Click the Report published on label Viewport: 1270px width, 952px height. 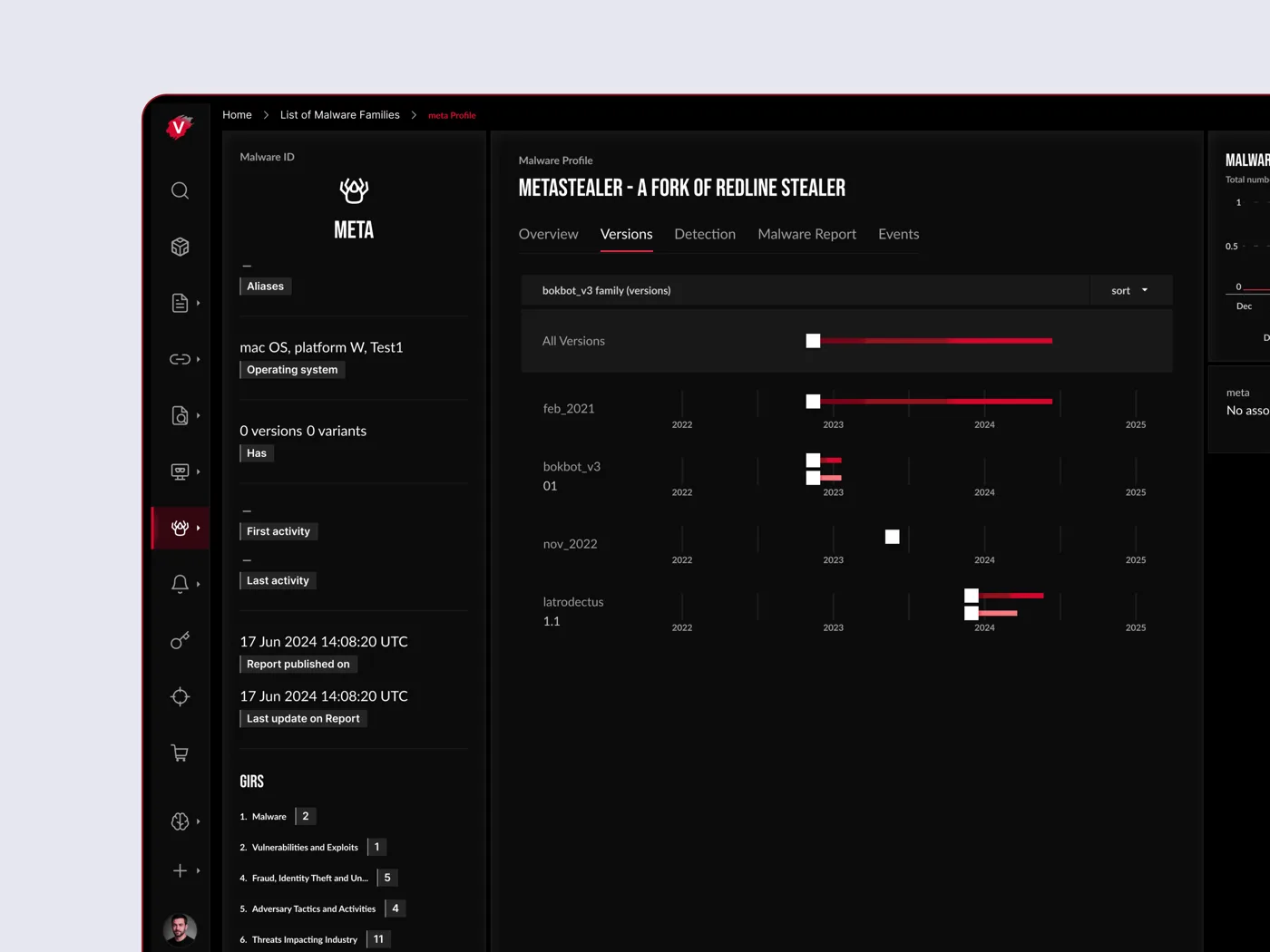[298, 664]
